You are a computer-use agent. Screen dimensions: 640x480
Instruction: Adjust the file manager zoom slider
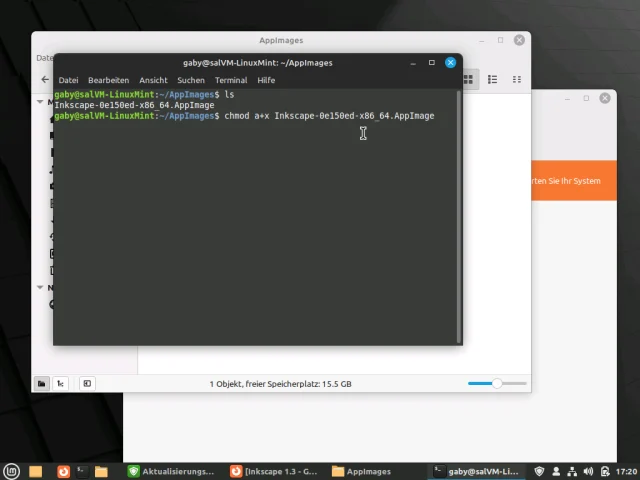tap(495, 383)
